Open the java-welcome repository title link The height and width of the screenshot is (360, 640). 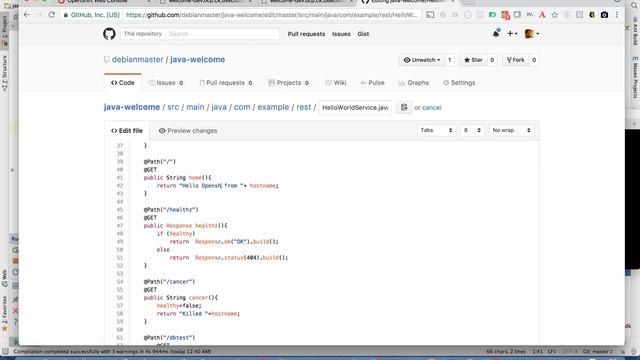pos(198,60)
